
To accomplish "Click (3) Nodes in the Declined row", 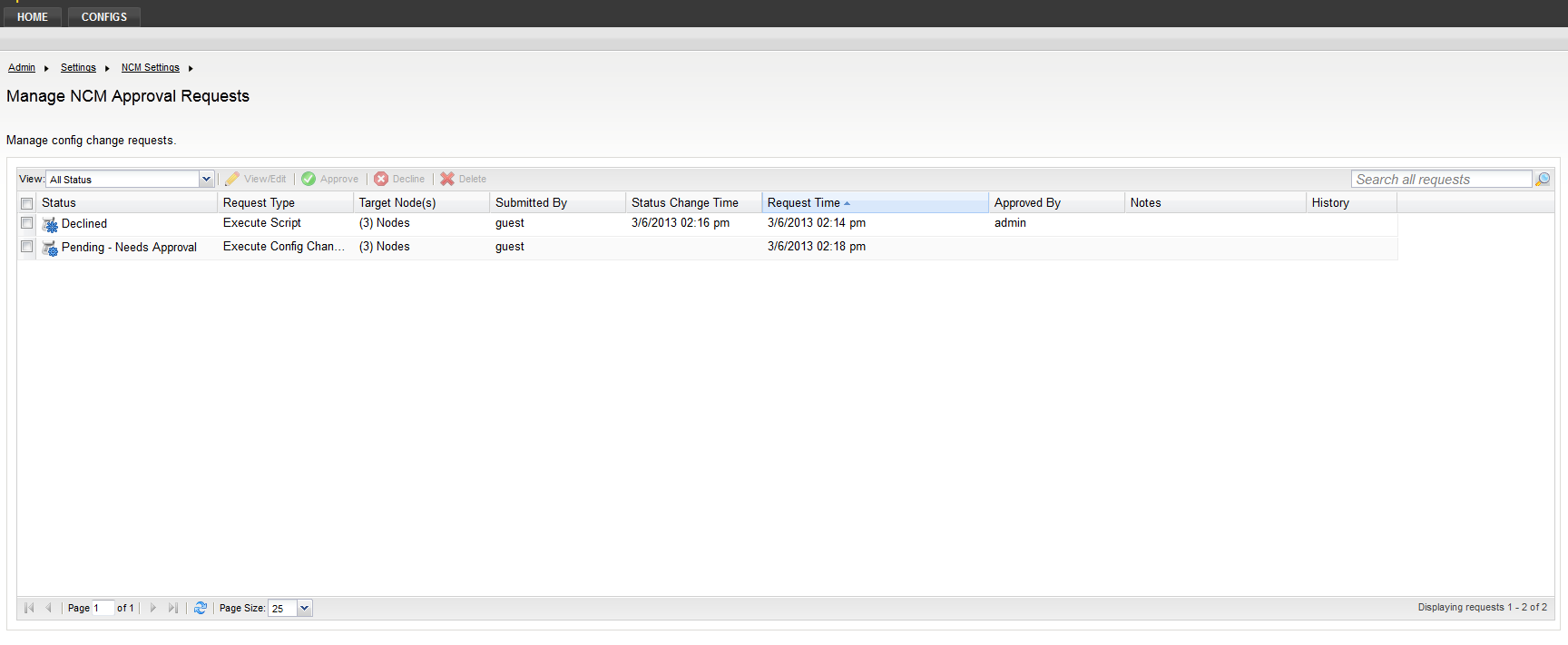I will coord(385,222).
